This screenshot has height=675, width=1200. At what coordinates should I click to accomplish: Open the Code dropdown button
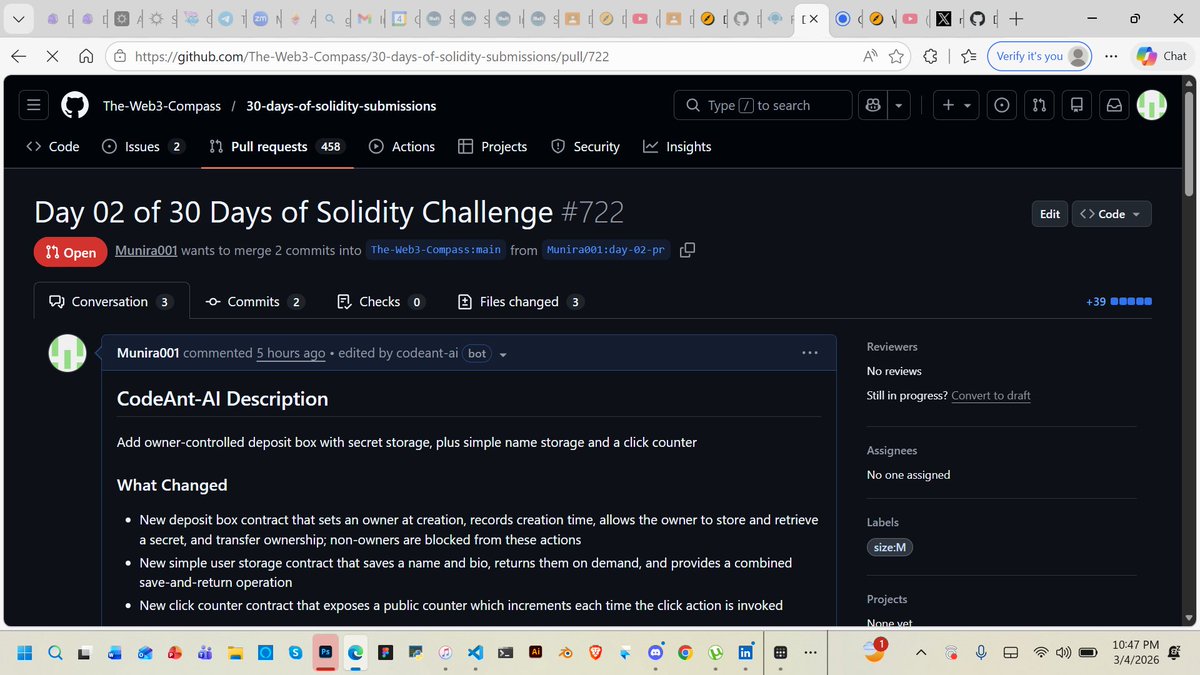coord(1111,214)
